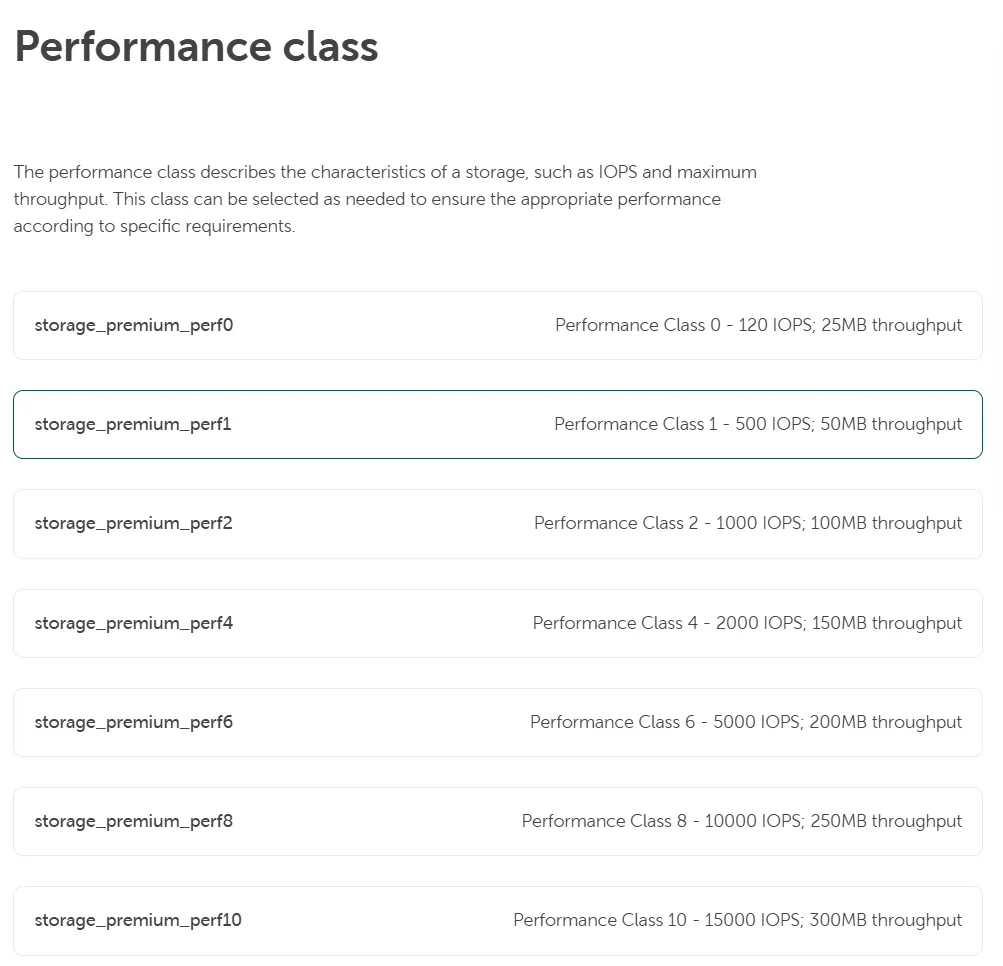
Task: Click the 10000 IOPS 250MB label
Action: (x=741, y=820)
